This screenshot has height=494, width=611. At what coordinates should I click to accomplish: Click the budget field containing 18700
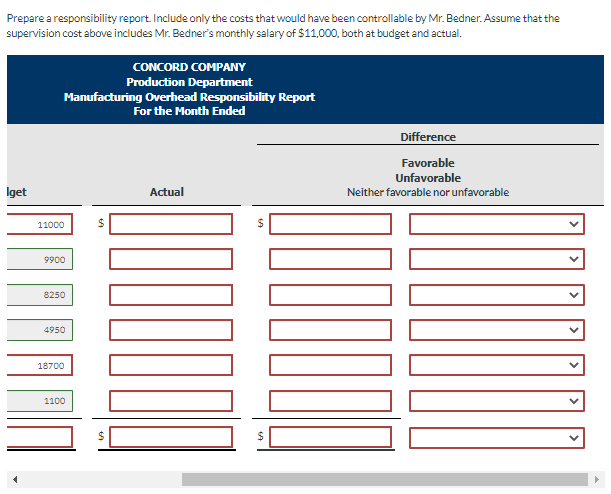(x=40, y=365)
